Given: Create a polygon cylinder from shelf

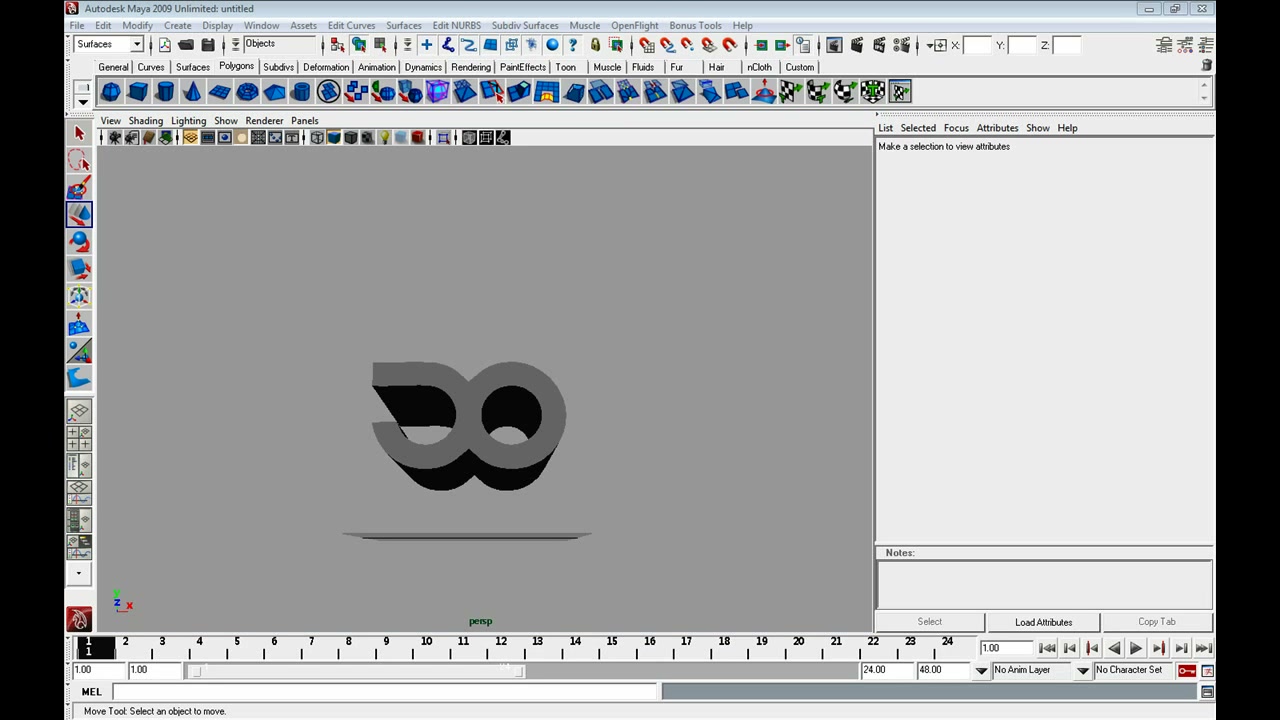Looking at the screenshot, I should tap(165, 92).
